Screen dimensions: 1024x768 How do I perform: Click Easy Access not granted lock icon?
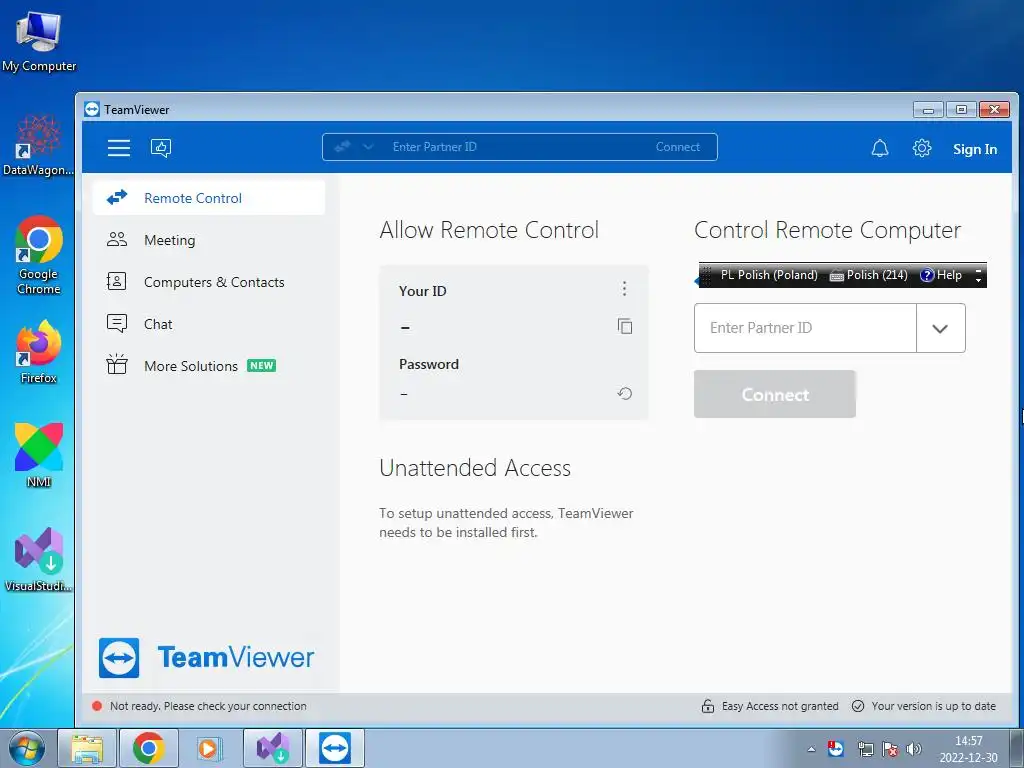click(x=707, y=706)
